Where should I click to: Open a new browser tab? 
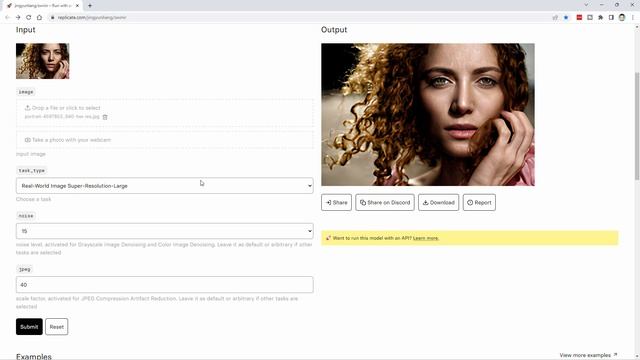[x=90, y=6]
